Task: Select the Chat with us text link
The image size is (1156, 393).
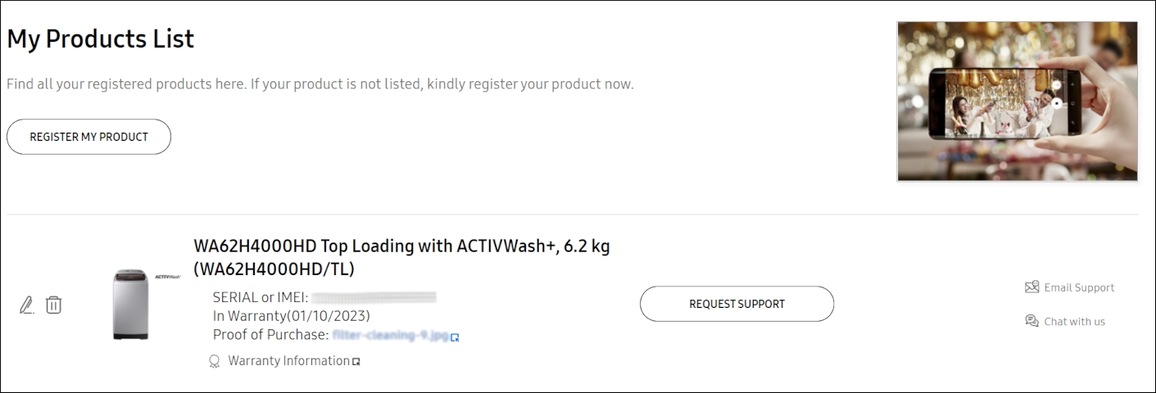Action: click(1074, 321)
